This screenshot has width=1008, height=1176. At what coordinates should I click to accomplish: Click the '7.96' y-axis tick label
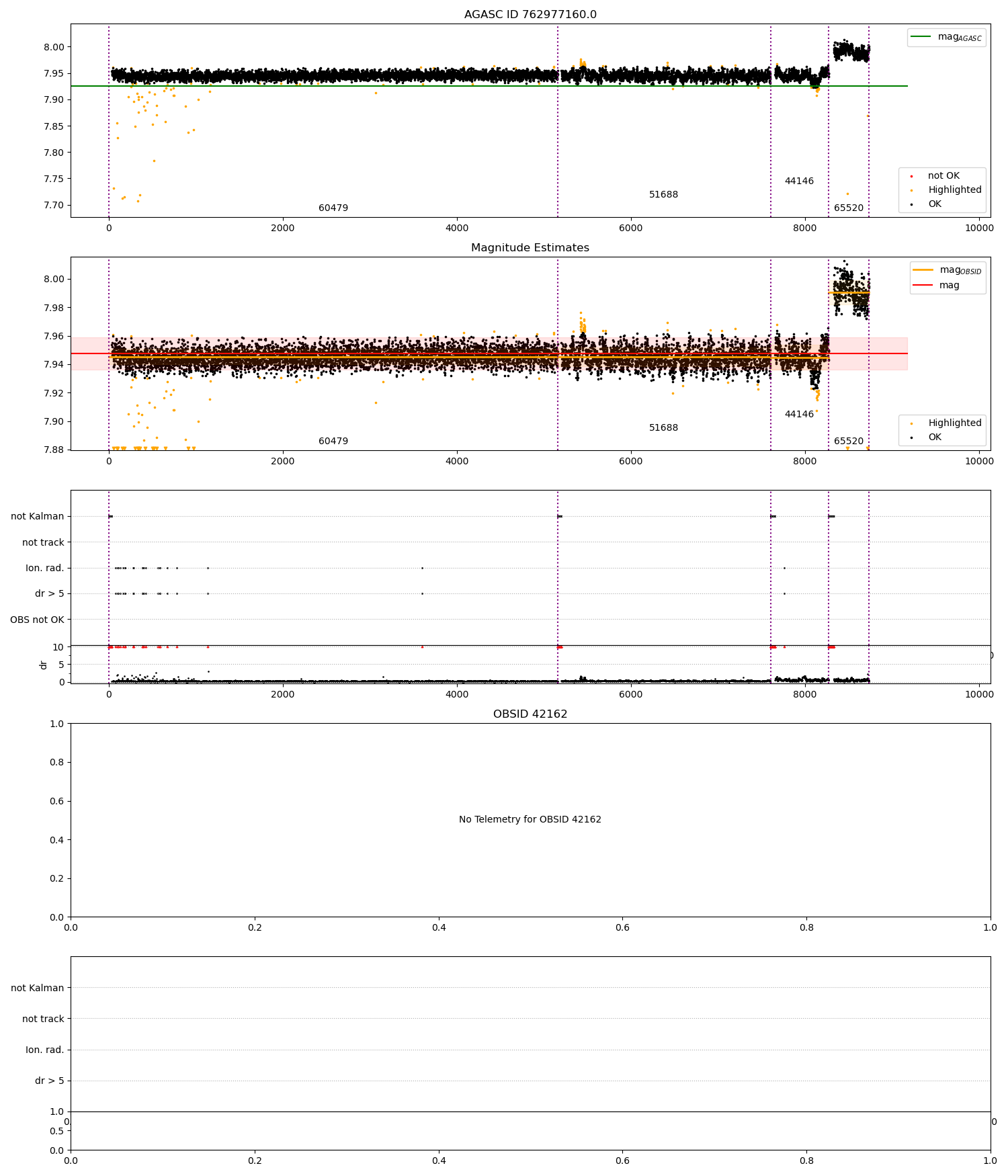tap(54, 337)
